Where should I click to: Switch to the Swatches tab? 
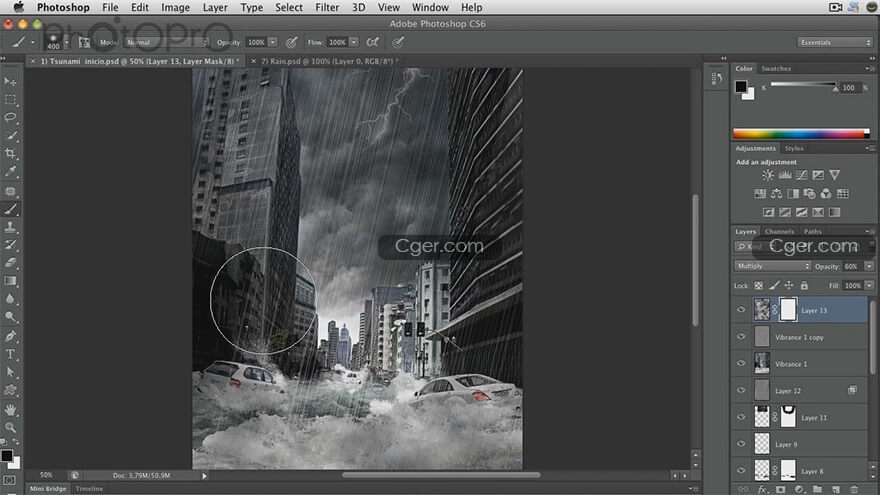(776, 68)
